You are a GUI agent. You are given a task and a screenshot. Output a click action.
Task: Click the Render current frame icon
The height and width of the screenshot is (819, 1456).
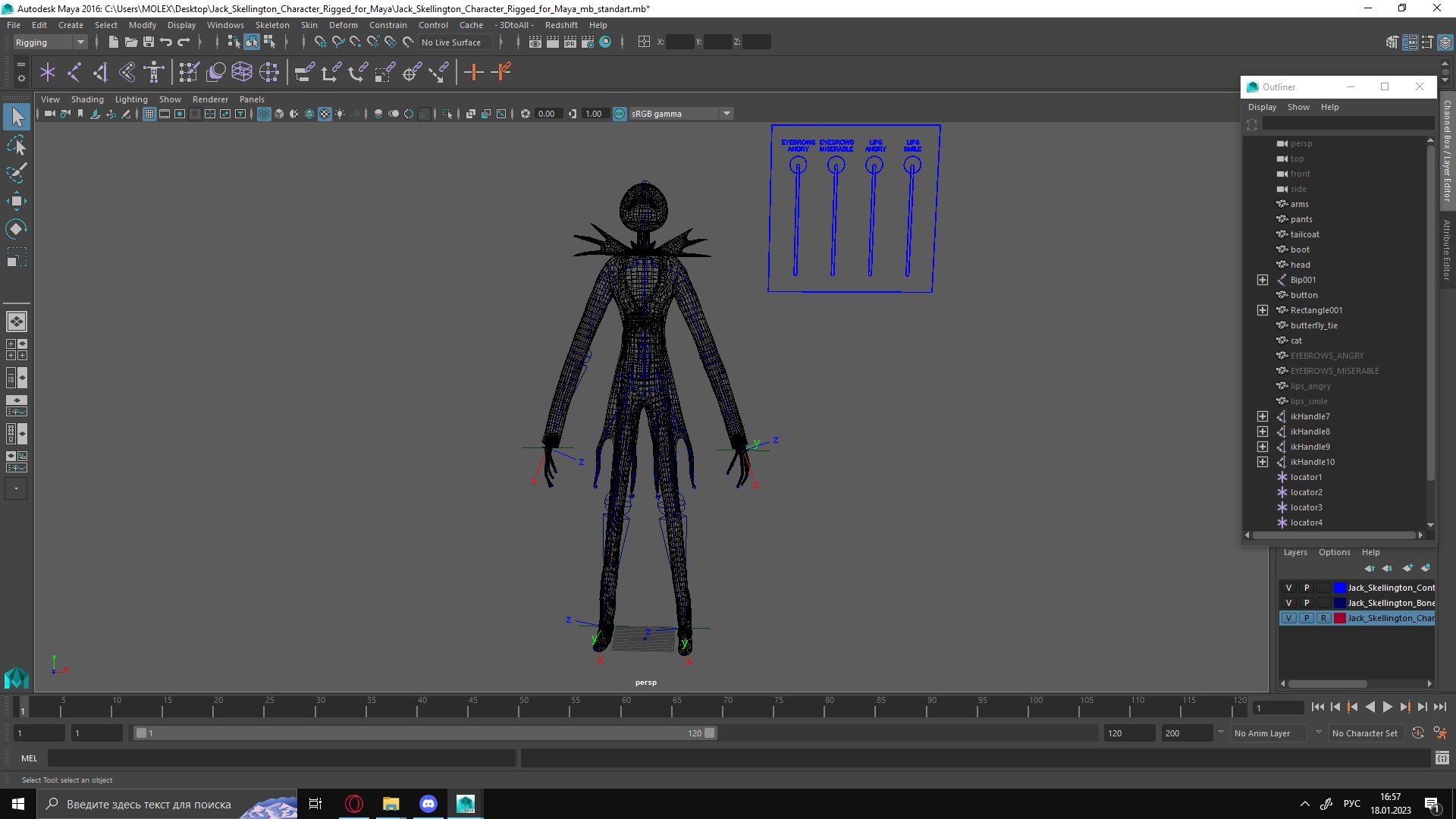[x=553, y=42]
